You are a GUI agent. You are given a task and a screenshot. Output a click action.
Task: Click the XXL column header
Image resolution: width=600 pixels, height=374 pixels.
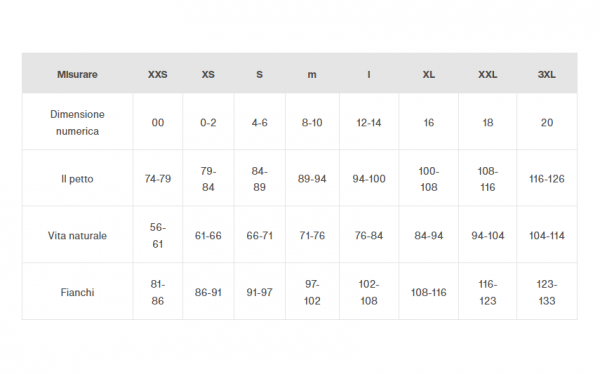pos(488,74)
